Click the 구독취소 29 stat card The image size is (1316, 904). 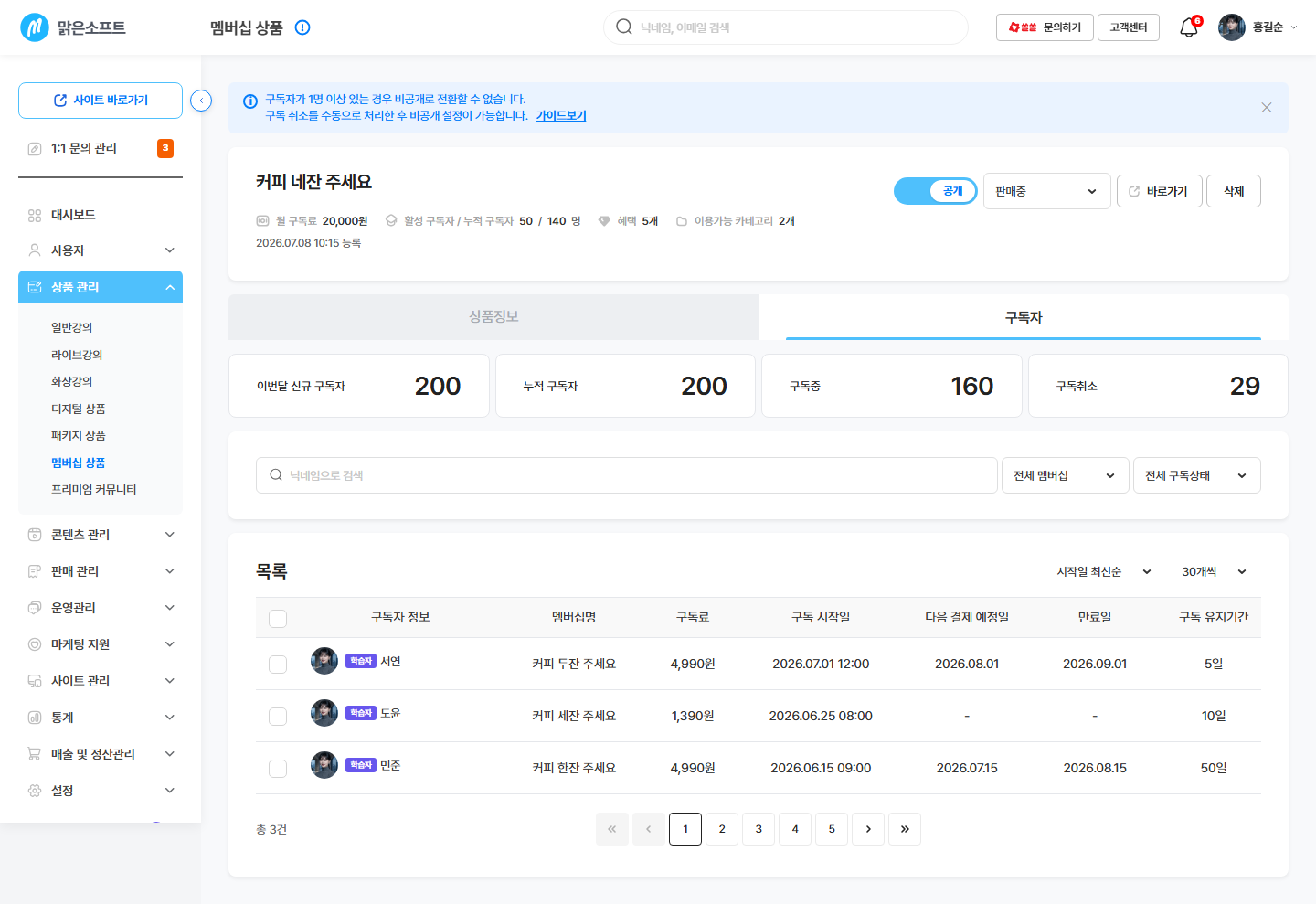1158,386
